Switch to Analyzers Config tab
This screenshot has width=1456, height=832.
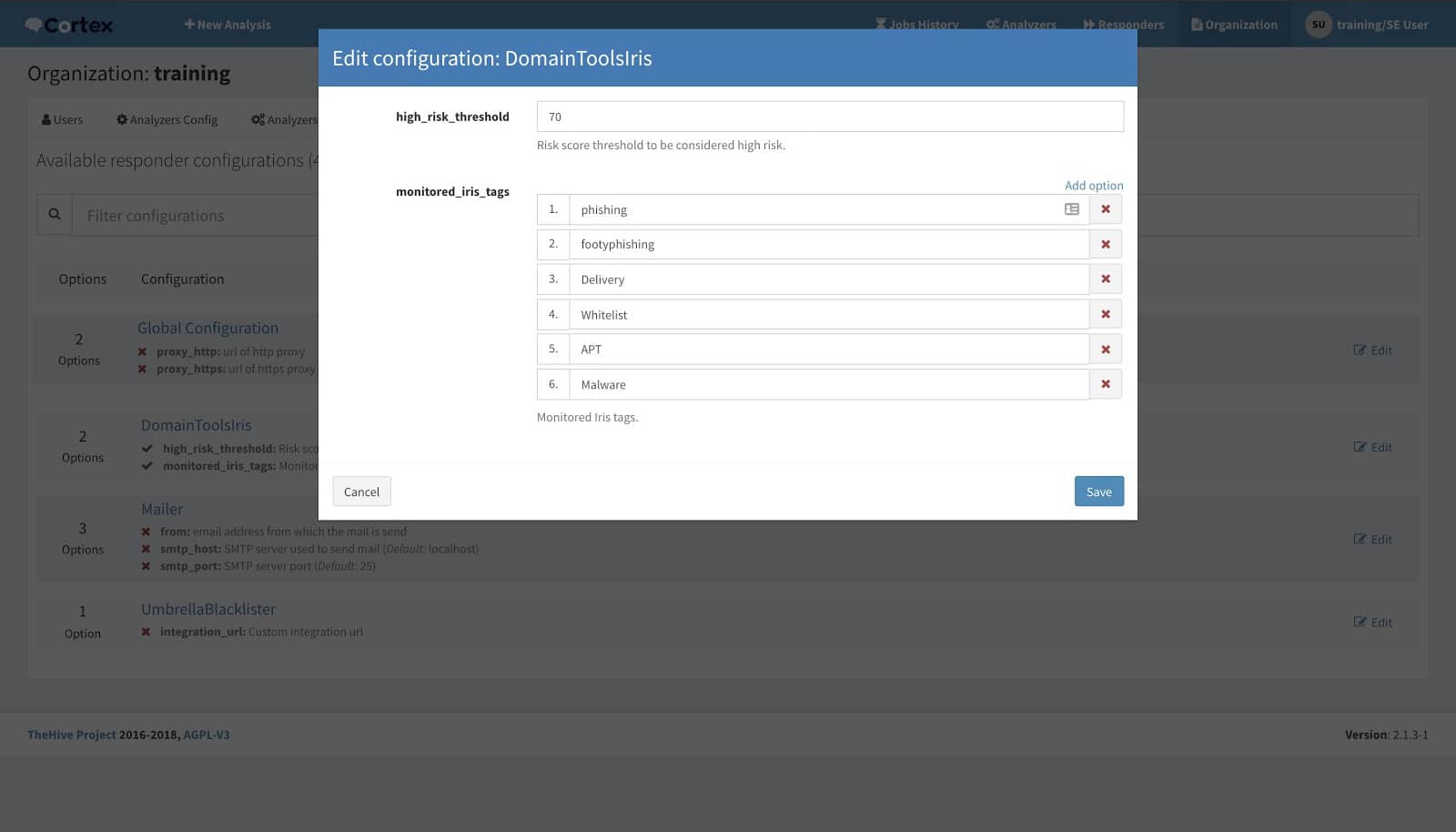(167, 119)
